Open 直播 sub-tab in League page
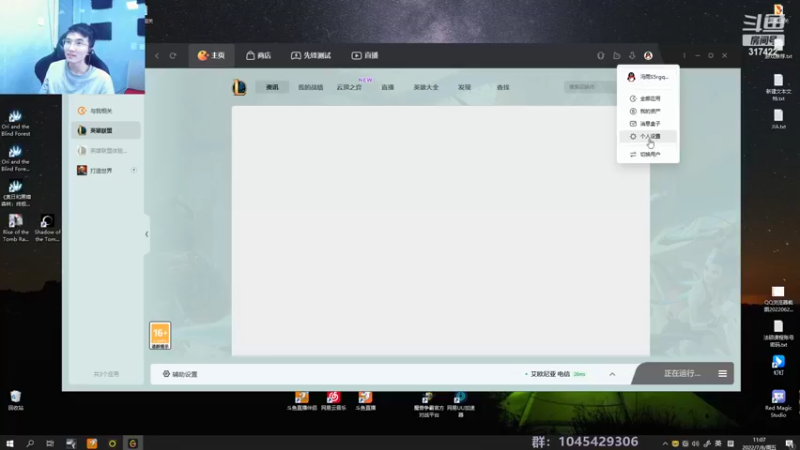The width and height of the screenshot is (800, 450). point(388,87)
